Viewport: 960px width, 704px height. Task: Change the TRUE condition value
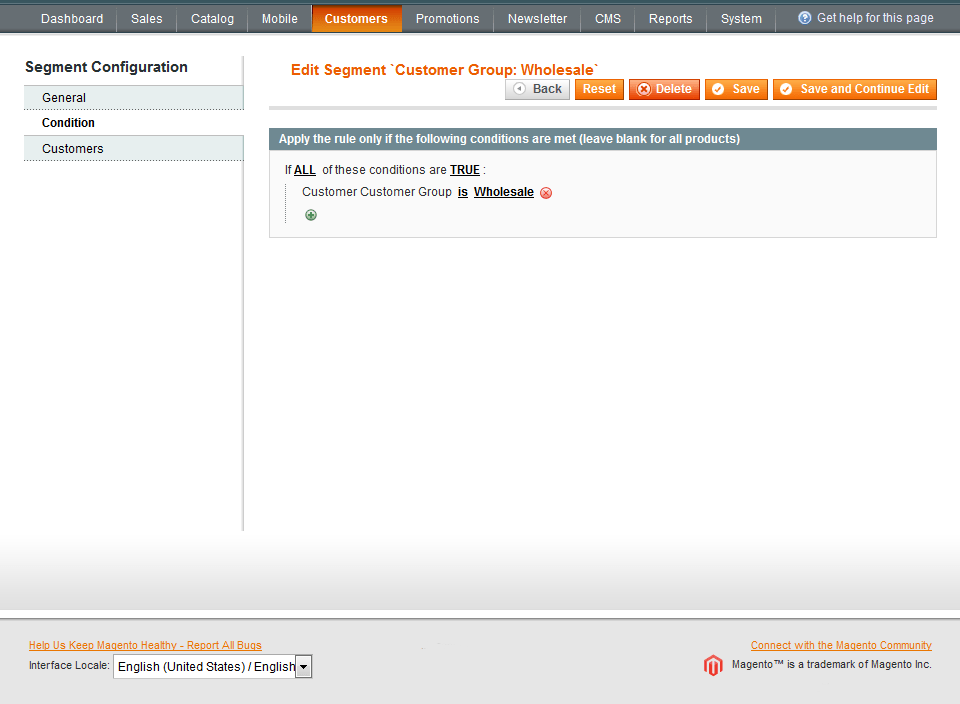point(465,170)
